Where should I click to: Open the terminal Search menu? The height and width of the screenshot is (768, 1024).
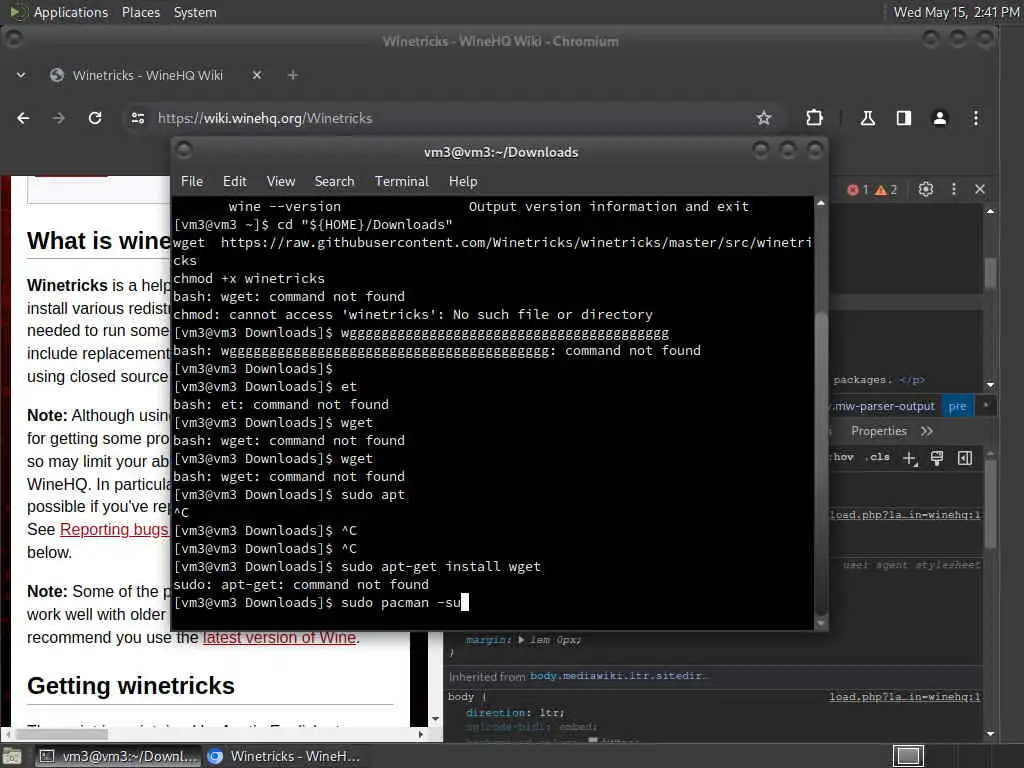334,182
